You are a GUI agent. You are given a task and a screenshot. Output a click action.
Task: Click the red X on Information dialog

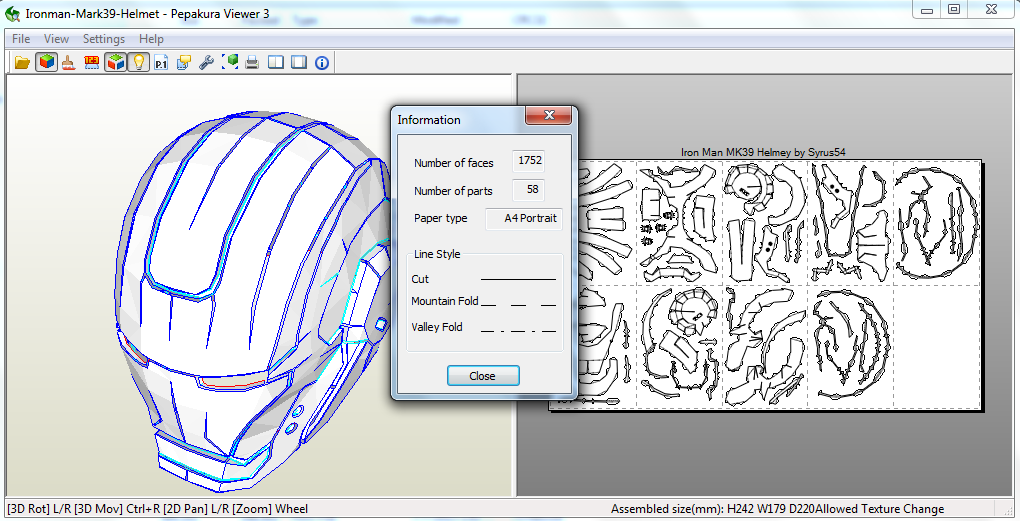pyautogui.click(x=548, y=115)
